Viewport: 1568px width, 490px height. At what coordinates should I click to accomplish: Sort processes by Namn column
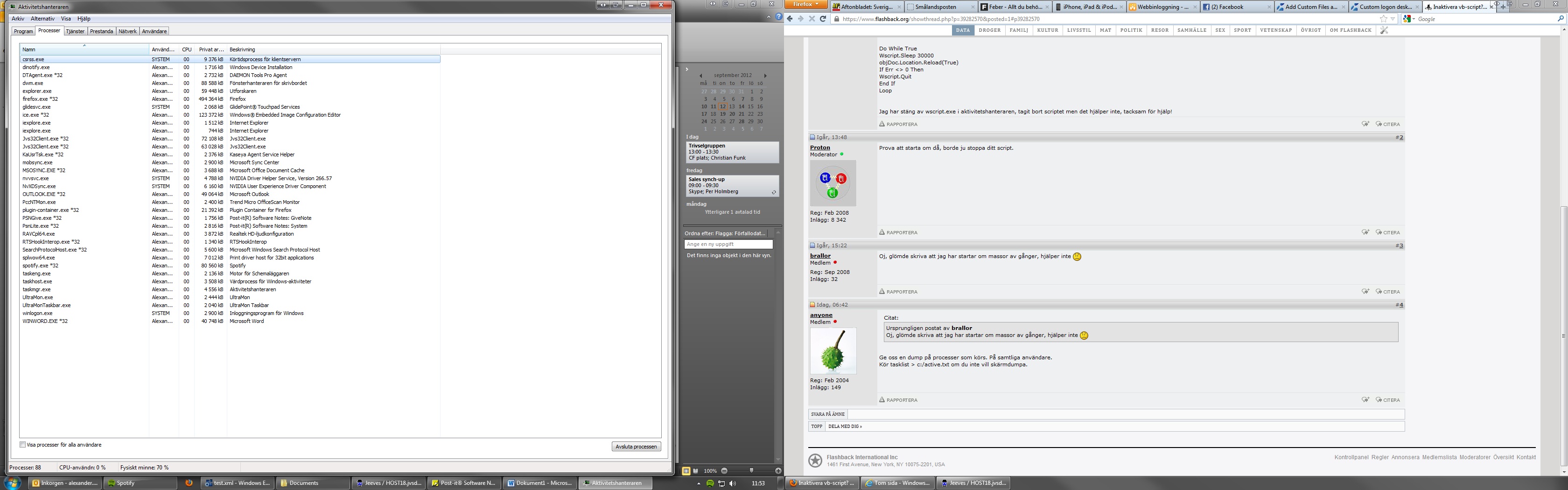click(x=84, y=49)
